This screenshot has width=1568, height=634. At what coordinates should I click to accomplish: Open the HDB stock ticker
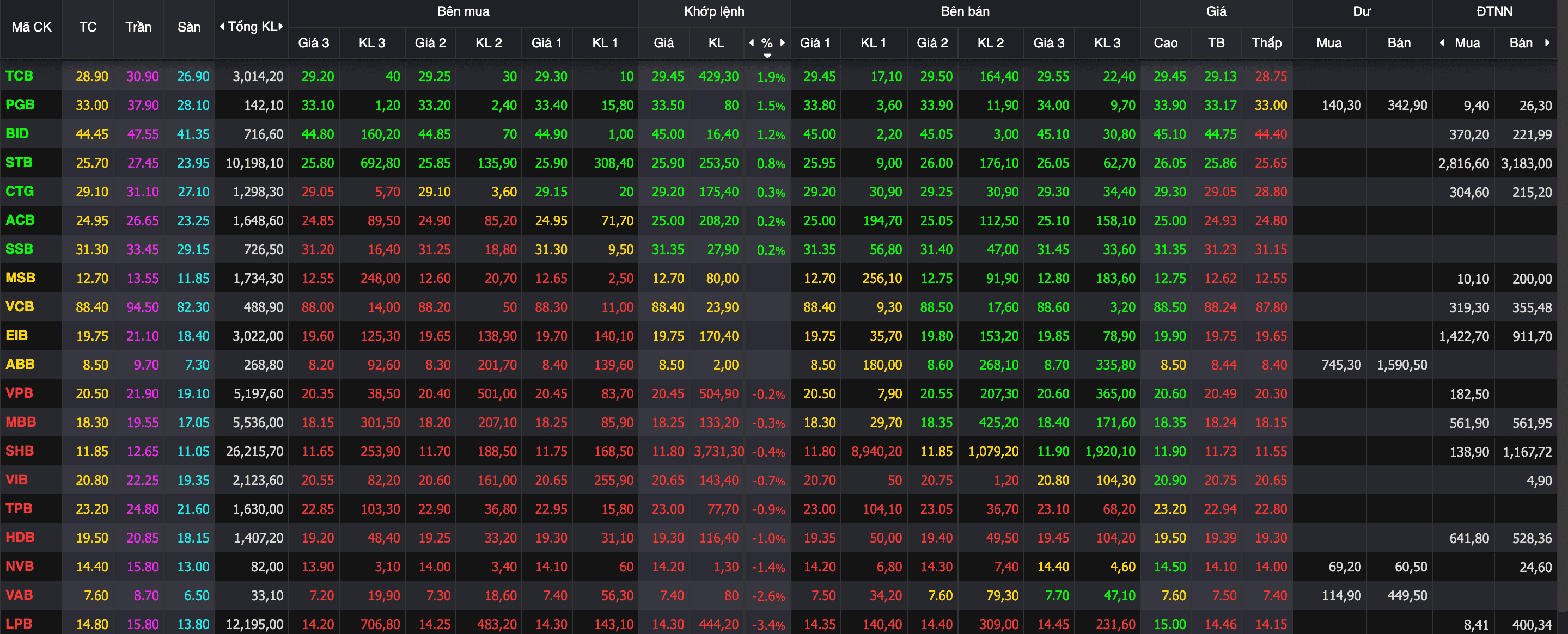(20, 537)
